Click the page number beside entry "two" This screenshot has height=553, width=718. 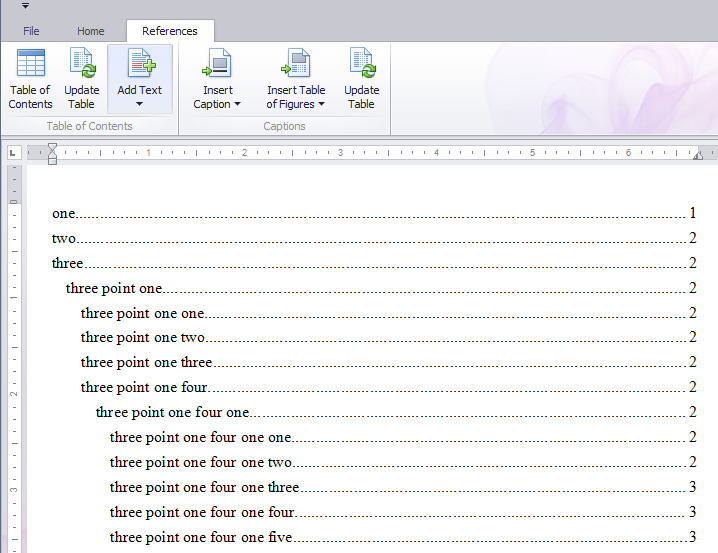(693, 238)
